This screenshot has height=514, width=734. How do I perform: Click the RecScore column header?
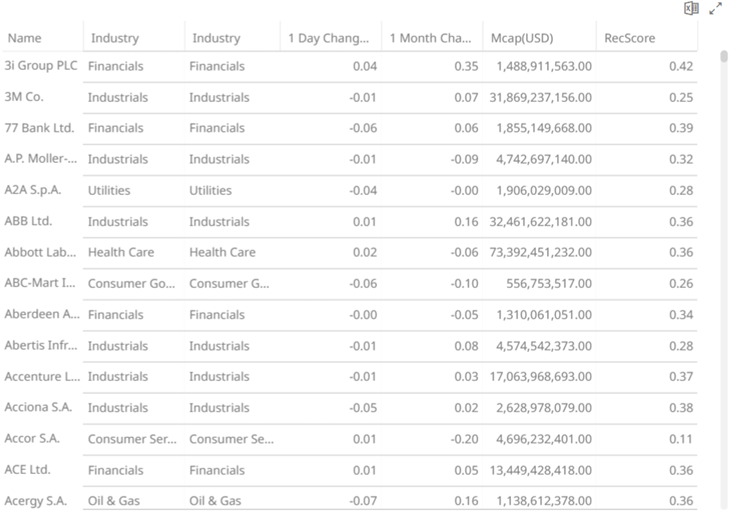point(629,38)
